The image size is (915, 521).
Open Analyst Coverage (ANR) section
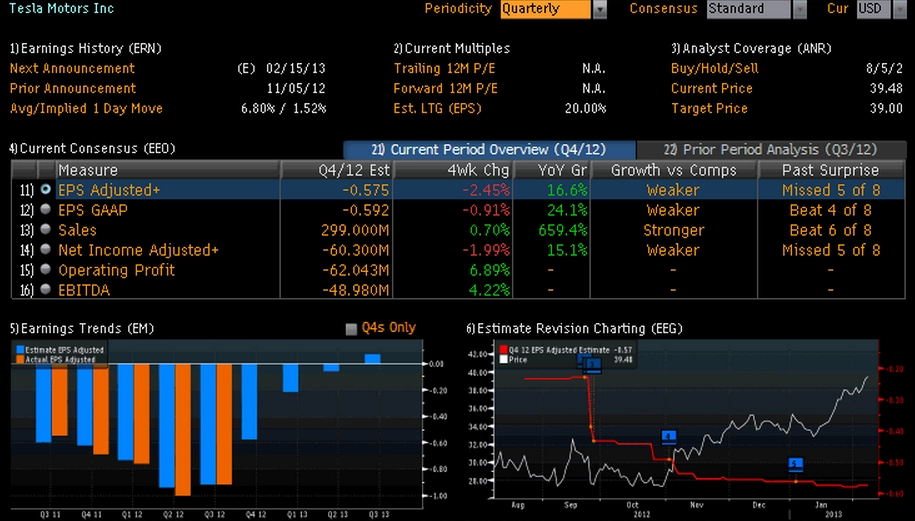pyautogui.click(x=751, y=48)
